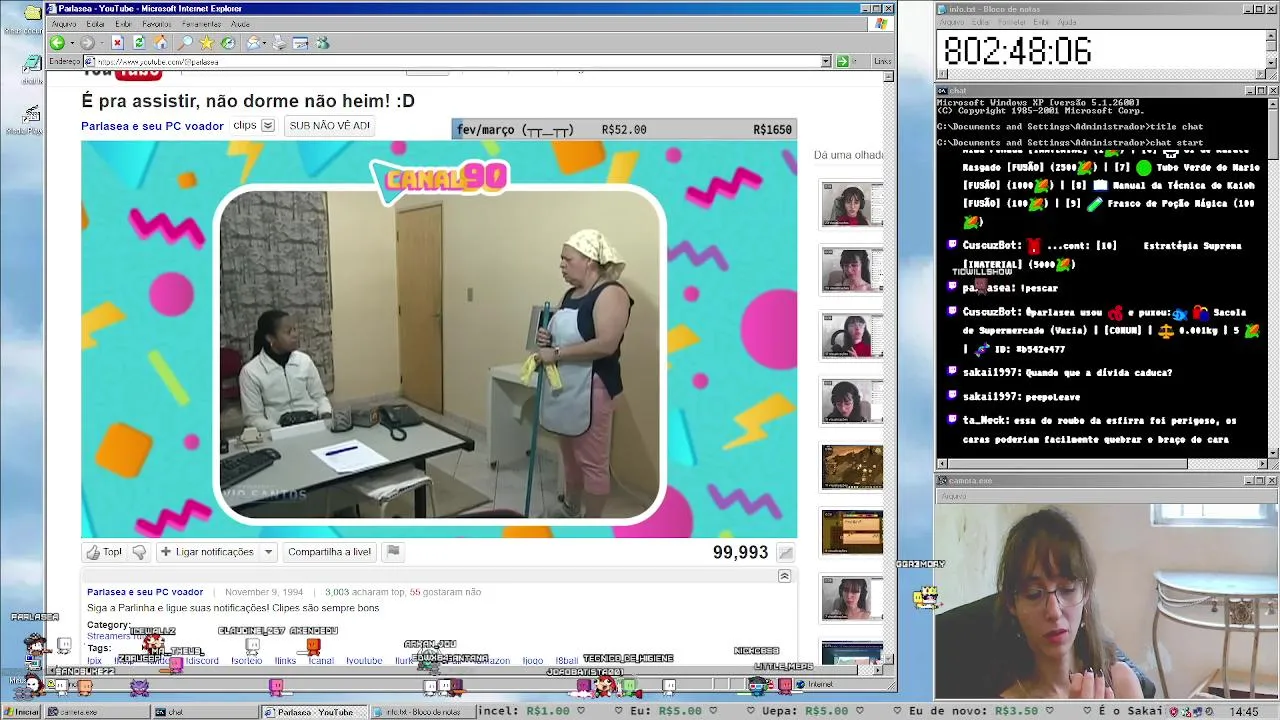Open the Arquivo menu in camera.exe window
The width and height of the screenshot is (1280, 720).
point(953,496)
